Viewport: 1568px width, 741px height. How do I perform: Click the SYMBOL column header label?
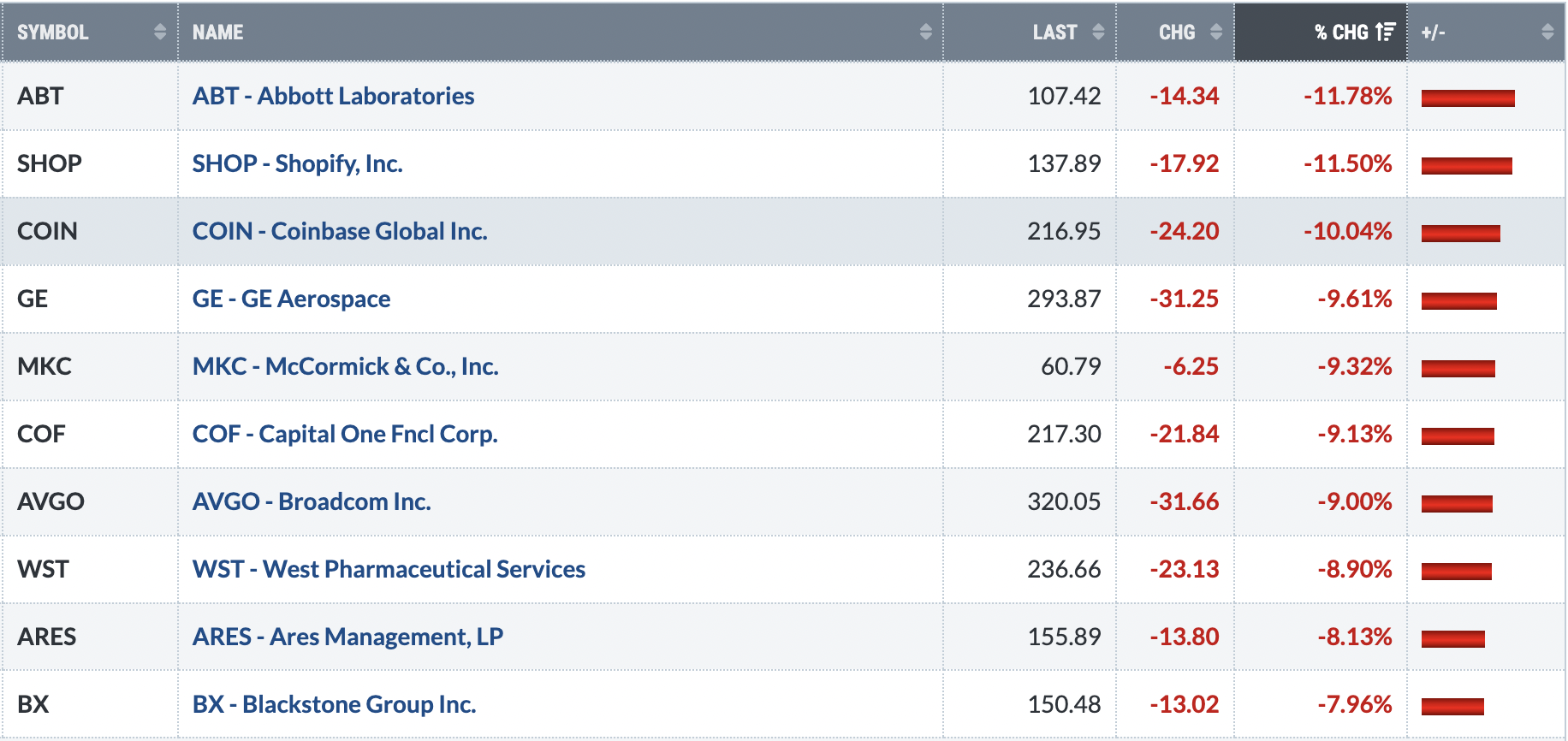[x=53, y=33]
